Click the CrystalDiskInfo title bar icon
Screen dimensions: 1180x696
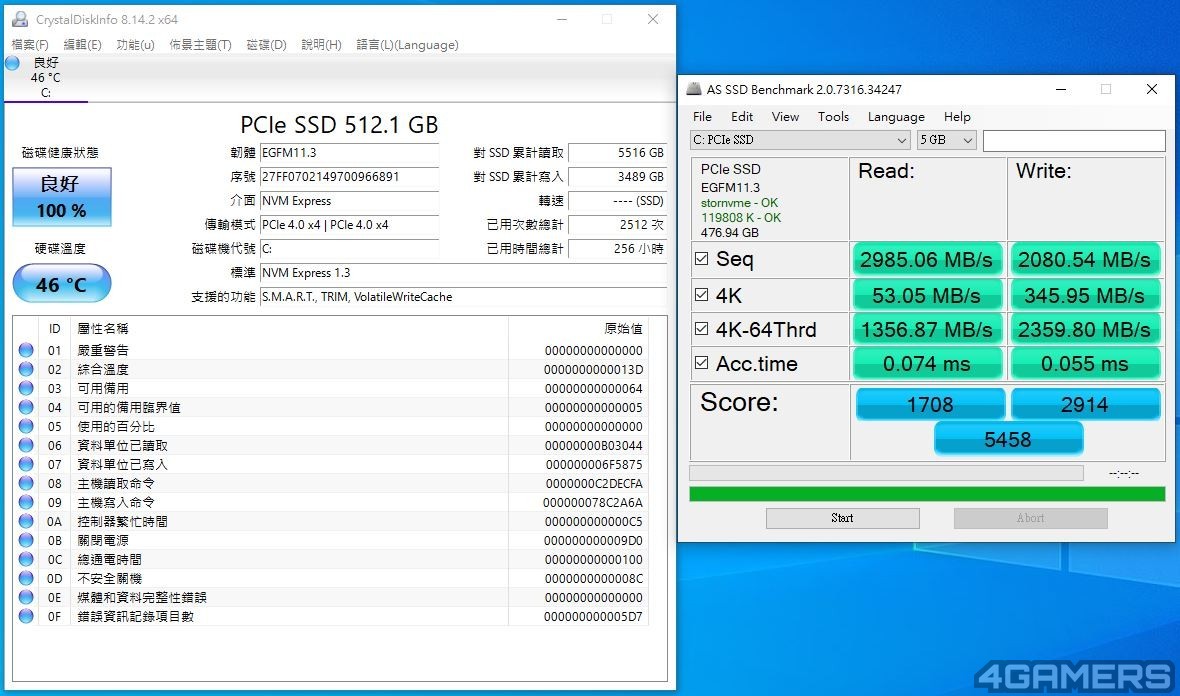click(20, 19)
